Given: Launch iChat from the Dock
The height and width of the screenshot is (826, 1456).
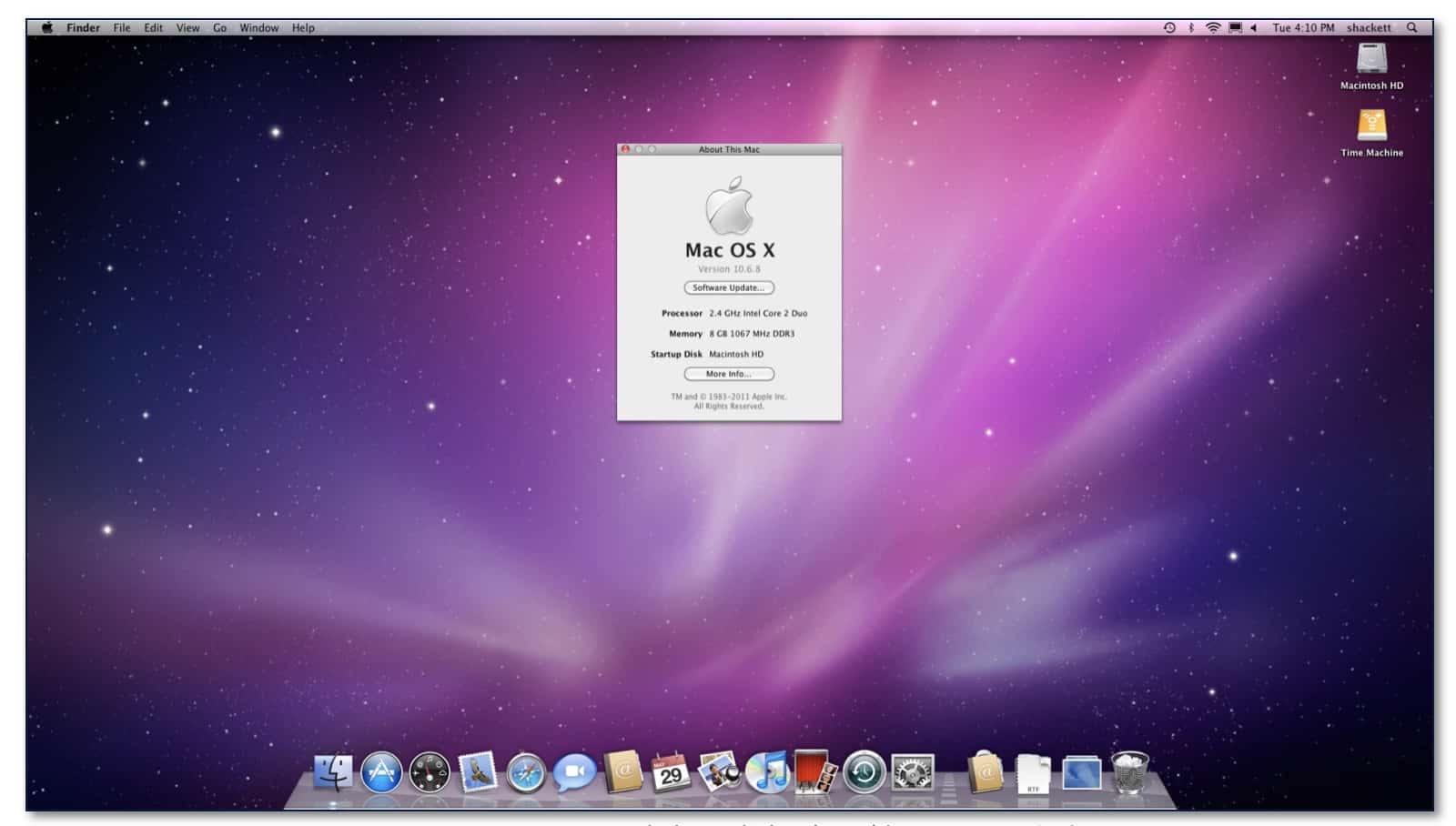Looking at the screenshot, I should click(x=574, y=773).
